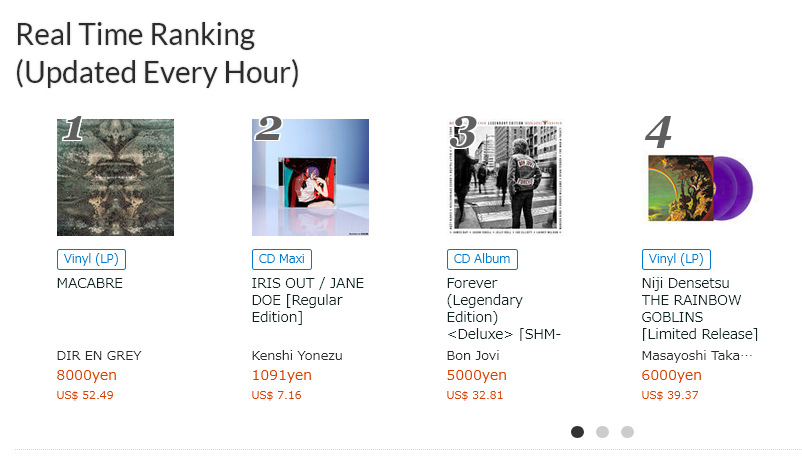This screenshot has width=802, height=466.
Task: Open the MACABRE product title link
Action: [x=90, y=283]
